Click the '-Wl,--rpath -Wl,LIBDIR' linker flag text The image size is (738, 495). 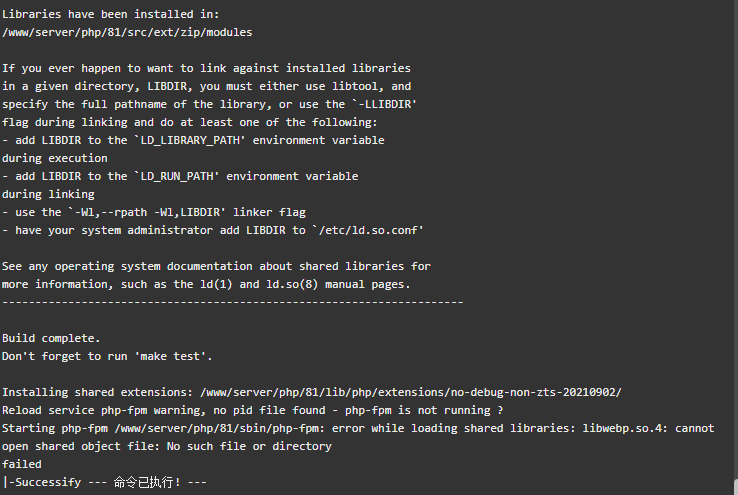point(147,213)
